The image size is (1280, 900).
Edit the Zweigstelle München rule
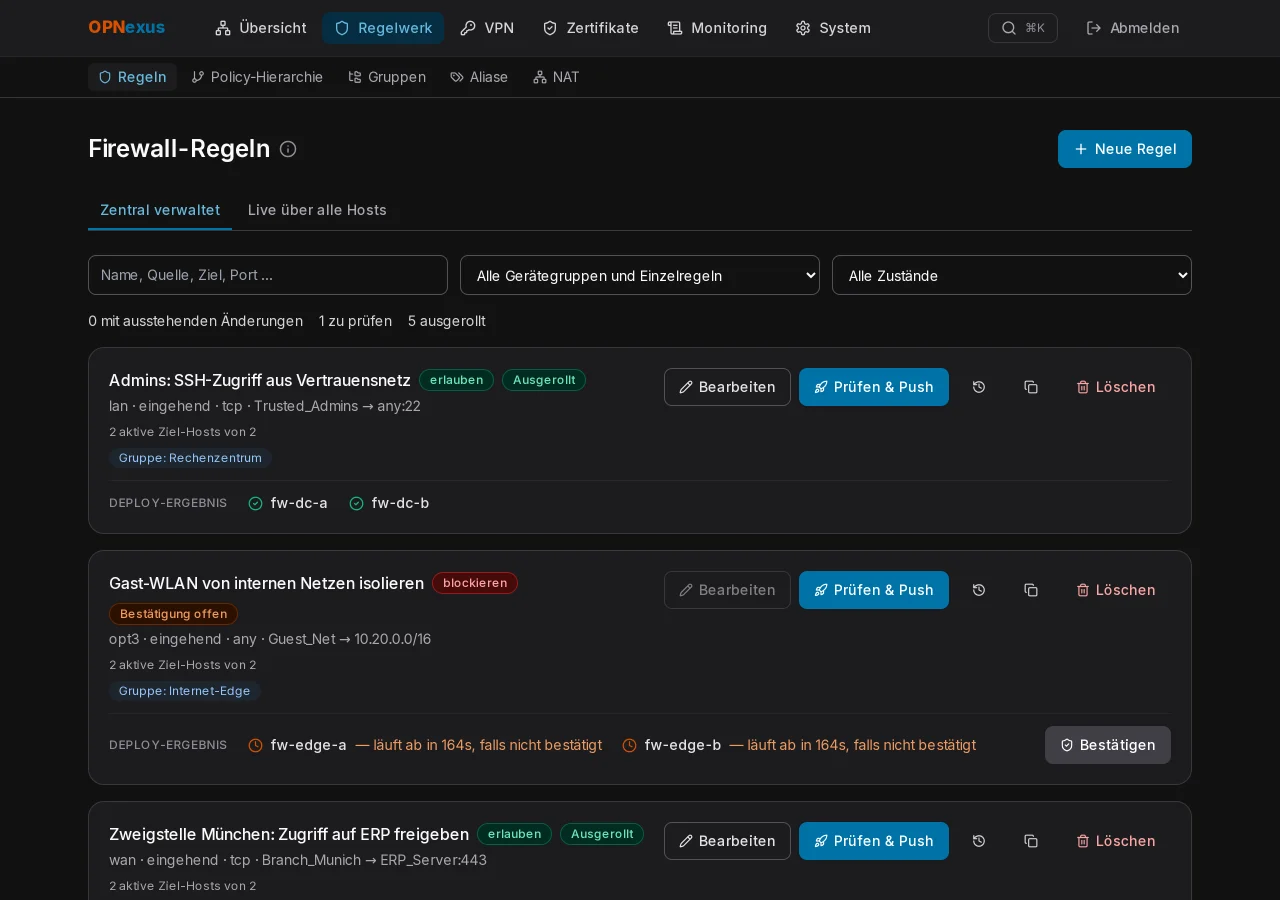click(x=727, y=841)
